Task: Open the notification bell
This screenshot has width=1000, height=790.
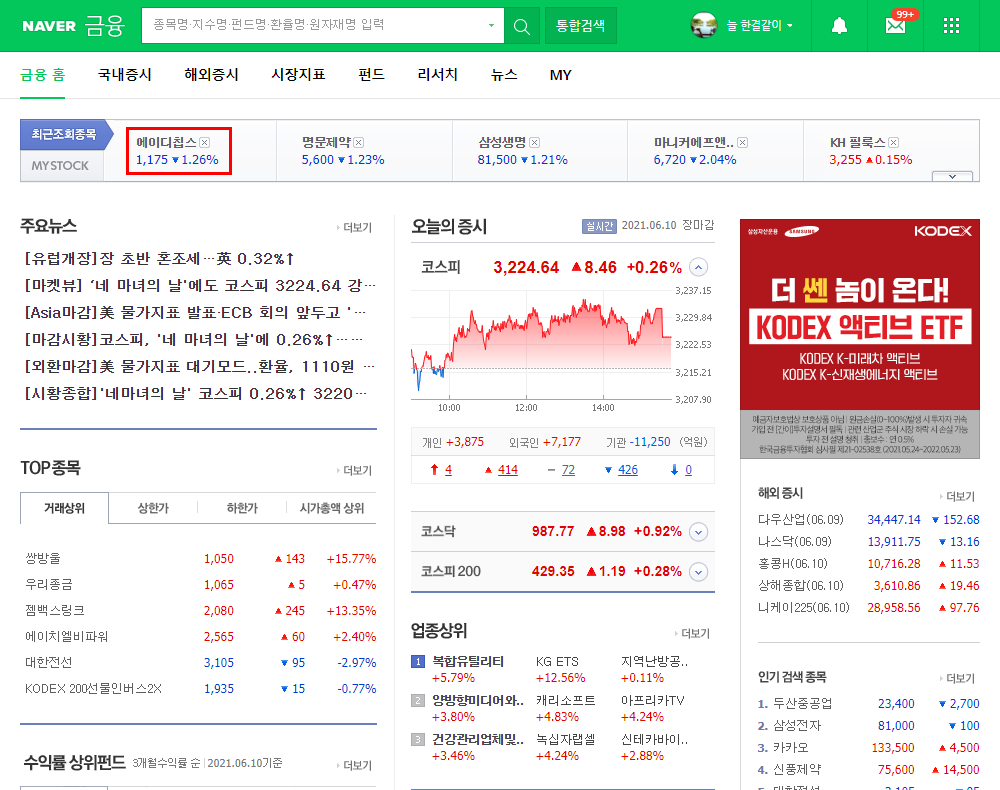Action: coord(839,26)
